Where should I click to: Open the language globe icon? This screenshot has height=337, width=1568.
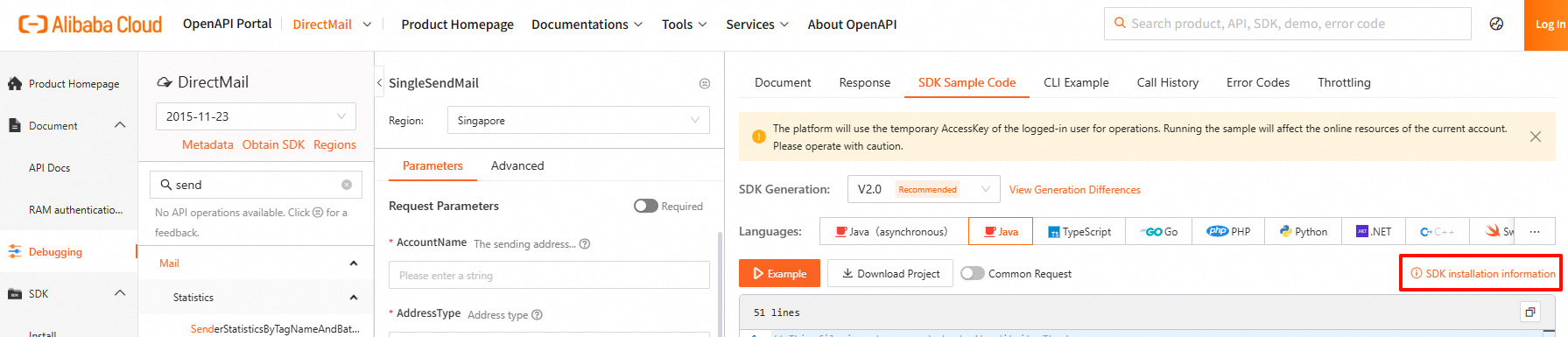(1496, 25)
